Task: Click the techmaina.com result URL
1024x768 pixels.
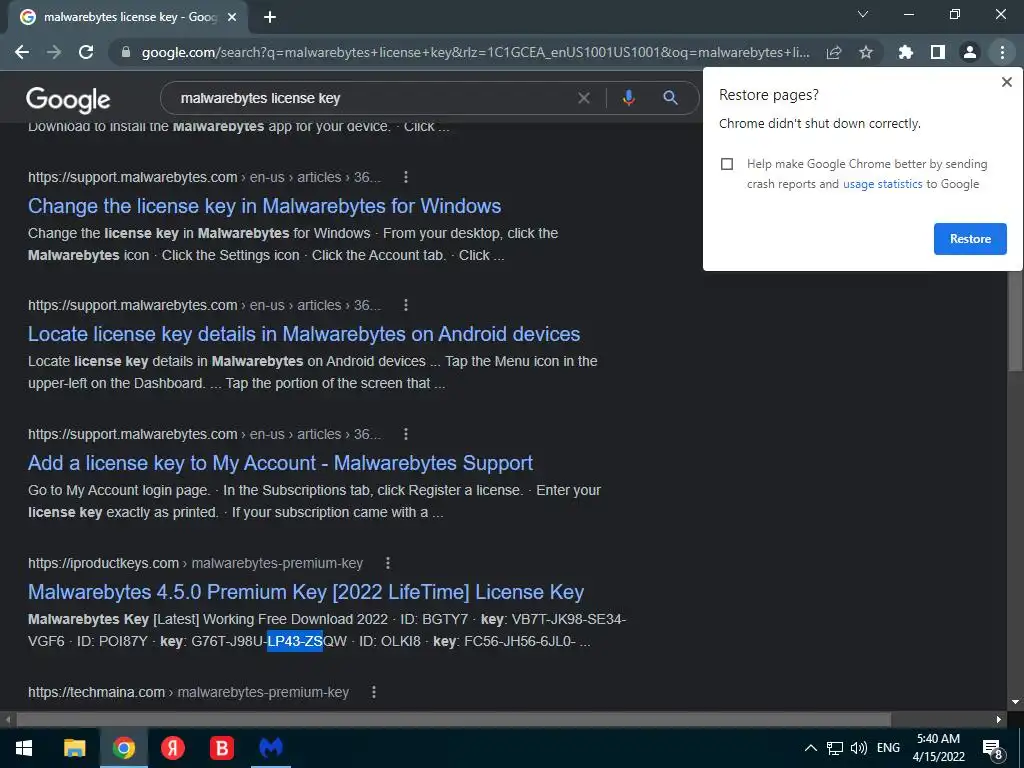Action: (x=188, y=692)
